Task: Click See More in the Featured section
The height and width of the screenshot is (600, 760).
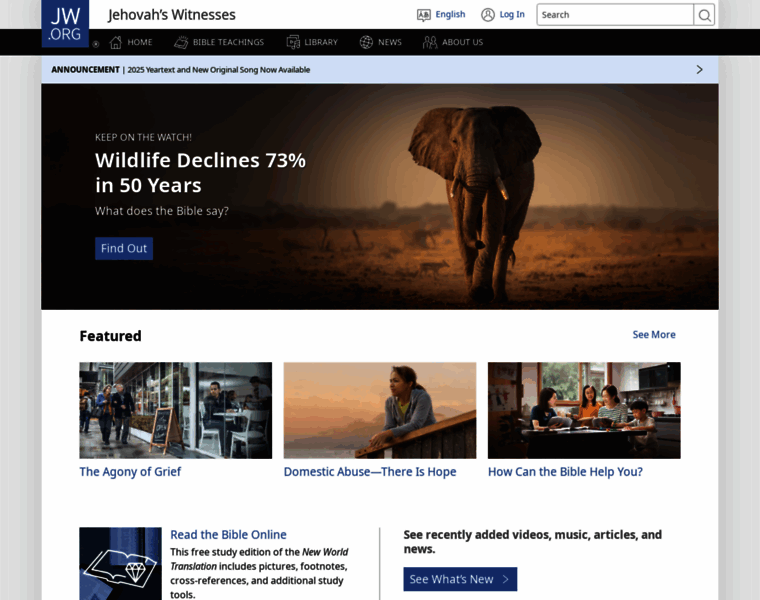Action: coord(654,334)
